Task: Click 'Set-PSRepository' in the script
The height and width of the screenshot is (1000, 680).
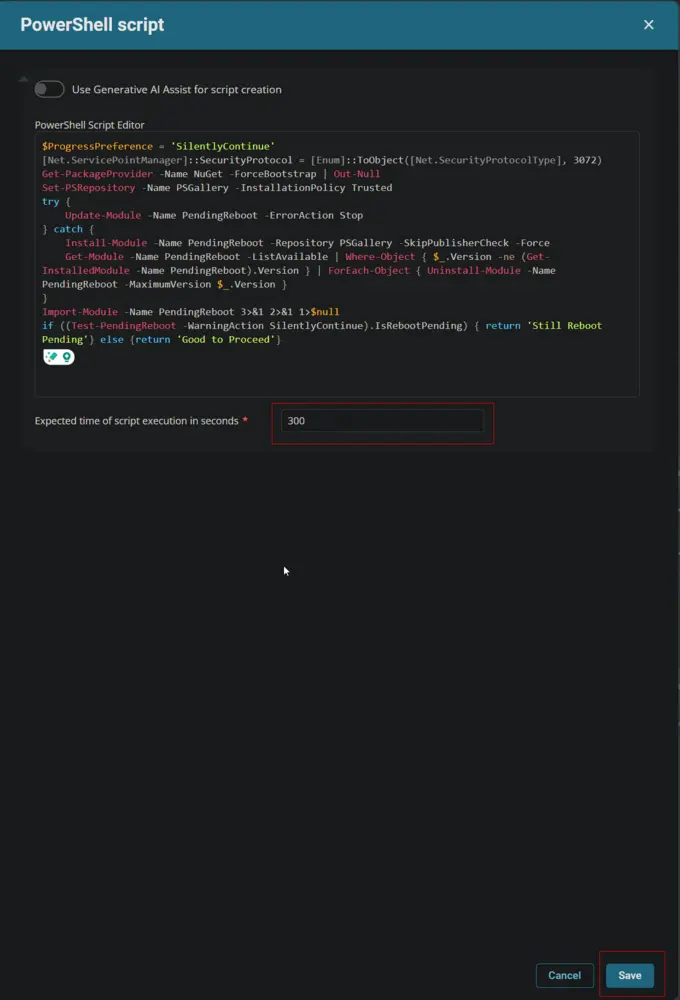Action: (89, 188)
